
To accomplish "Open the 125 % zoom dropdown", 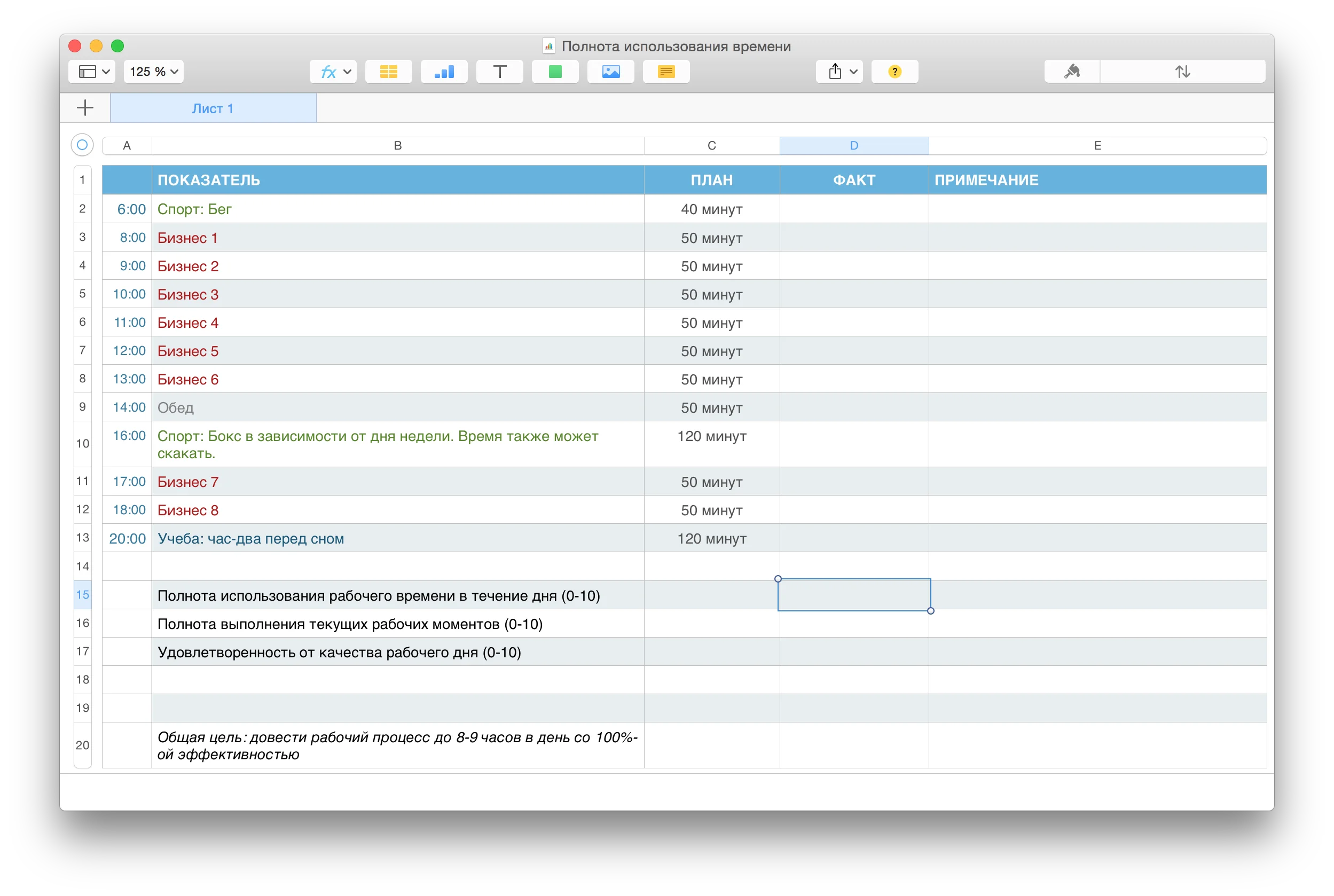I will click(x=154, y=72).
